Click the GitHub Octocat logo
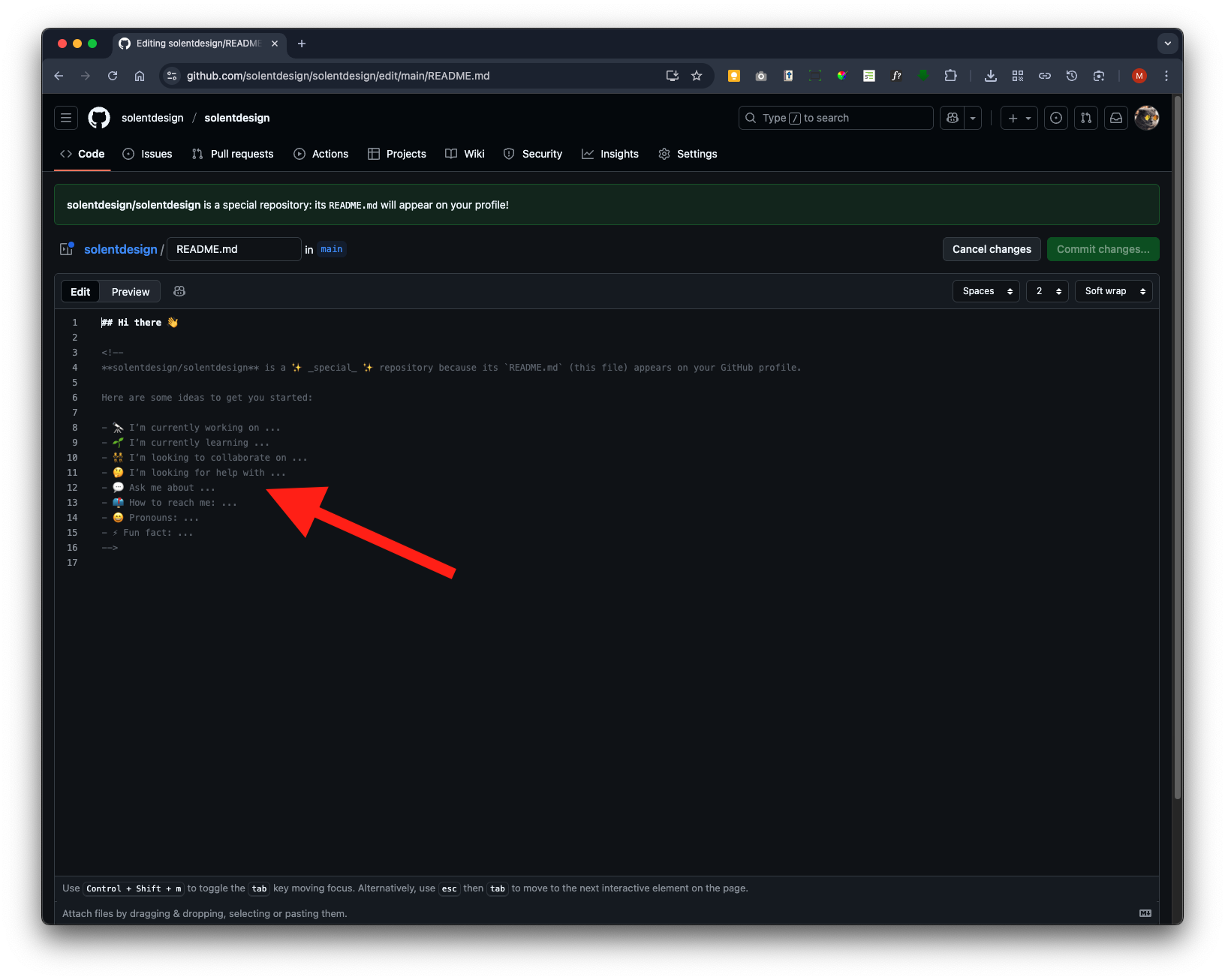1225x980 pixels. (99, 118)
